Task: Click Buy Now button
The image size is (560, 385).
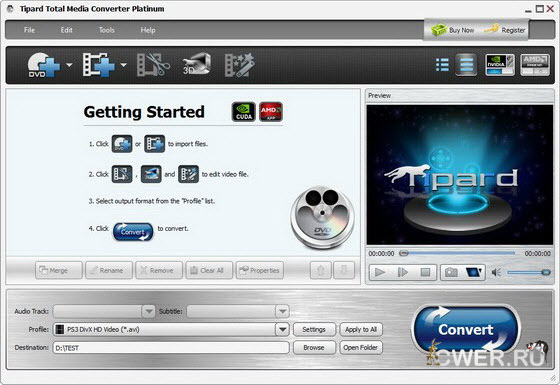Action: (x=452, y=30)
